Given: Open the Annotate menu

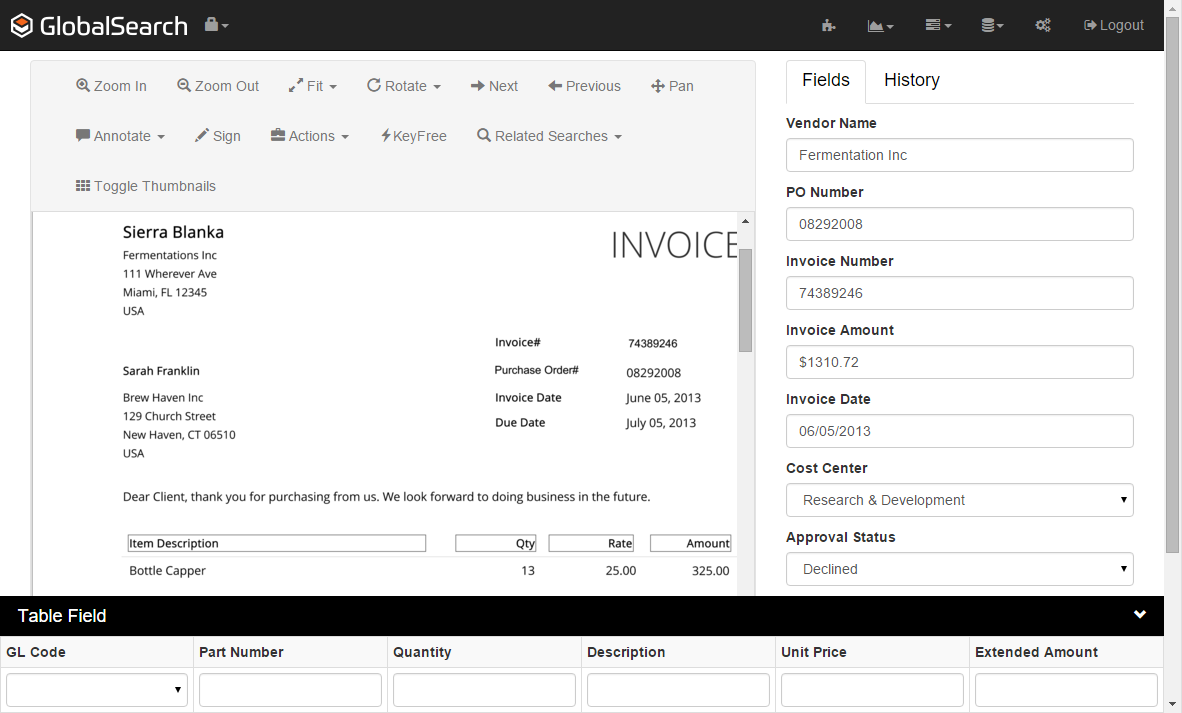Looking at the screenshot, I should pyautogui.click(x=120, y=136).
